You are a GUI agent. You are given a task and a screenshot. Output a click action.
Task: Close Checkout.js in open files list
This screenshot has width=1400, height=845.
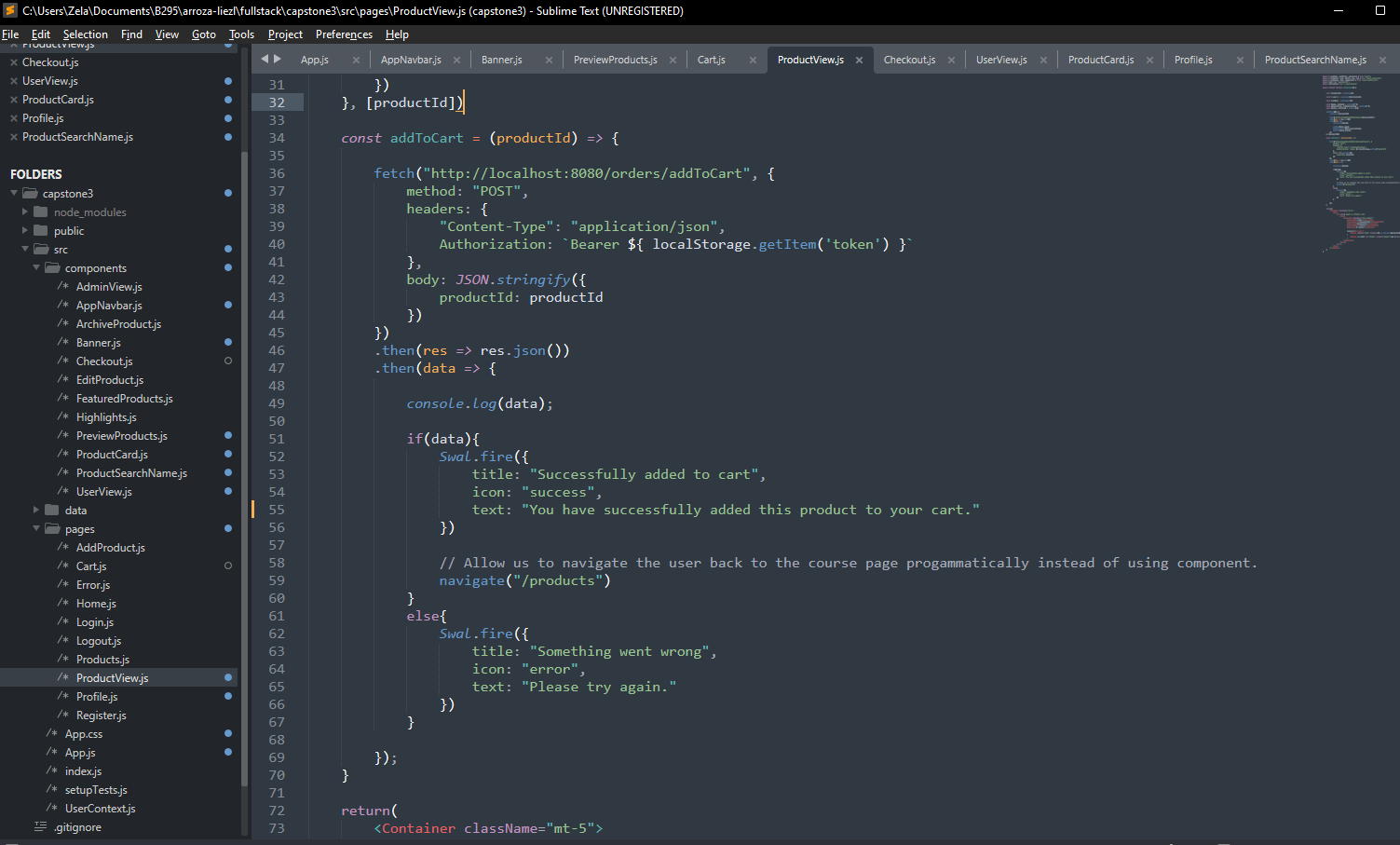click(14, 62)
